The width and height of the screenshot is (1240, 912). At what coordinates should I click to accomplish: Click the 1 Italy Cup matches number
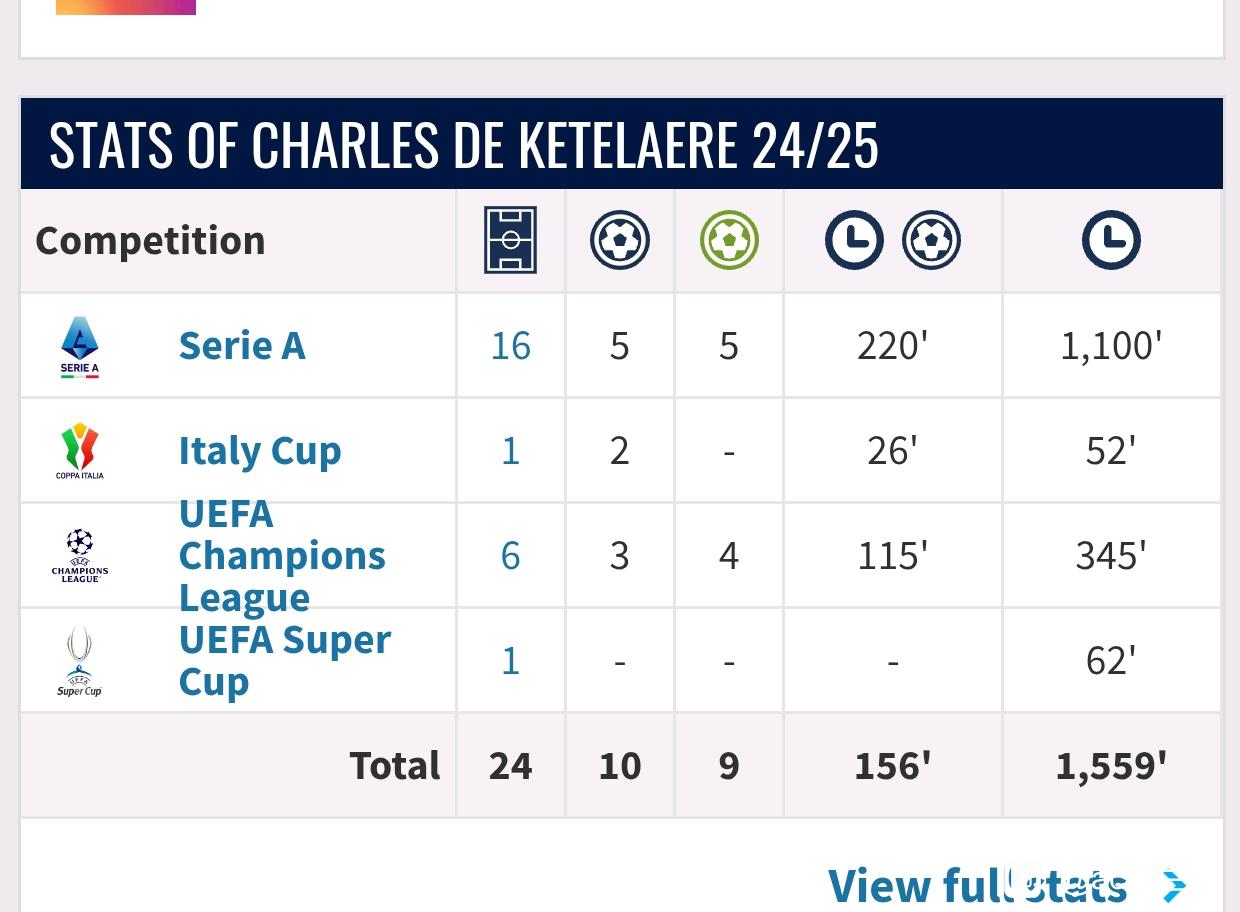pos(510,450)
